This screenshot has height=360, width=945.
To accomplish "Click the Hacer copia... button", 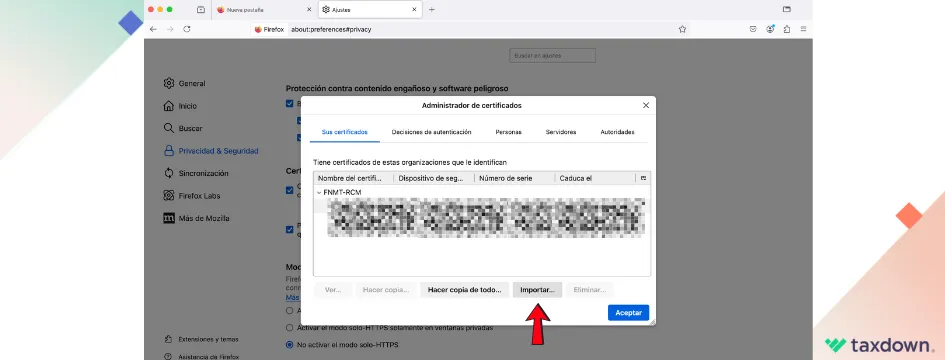I will [386, 290].
